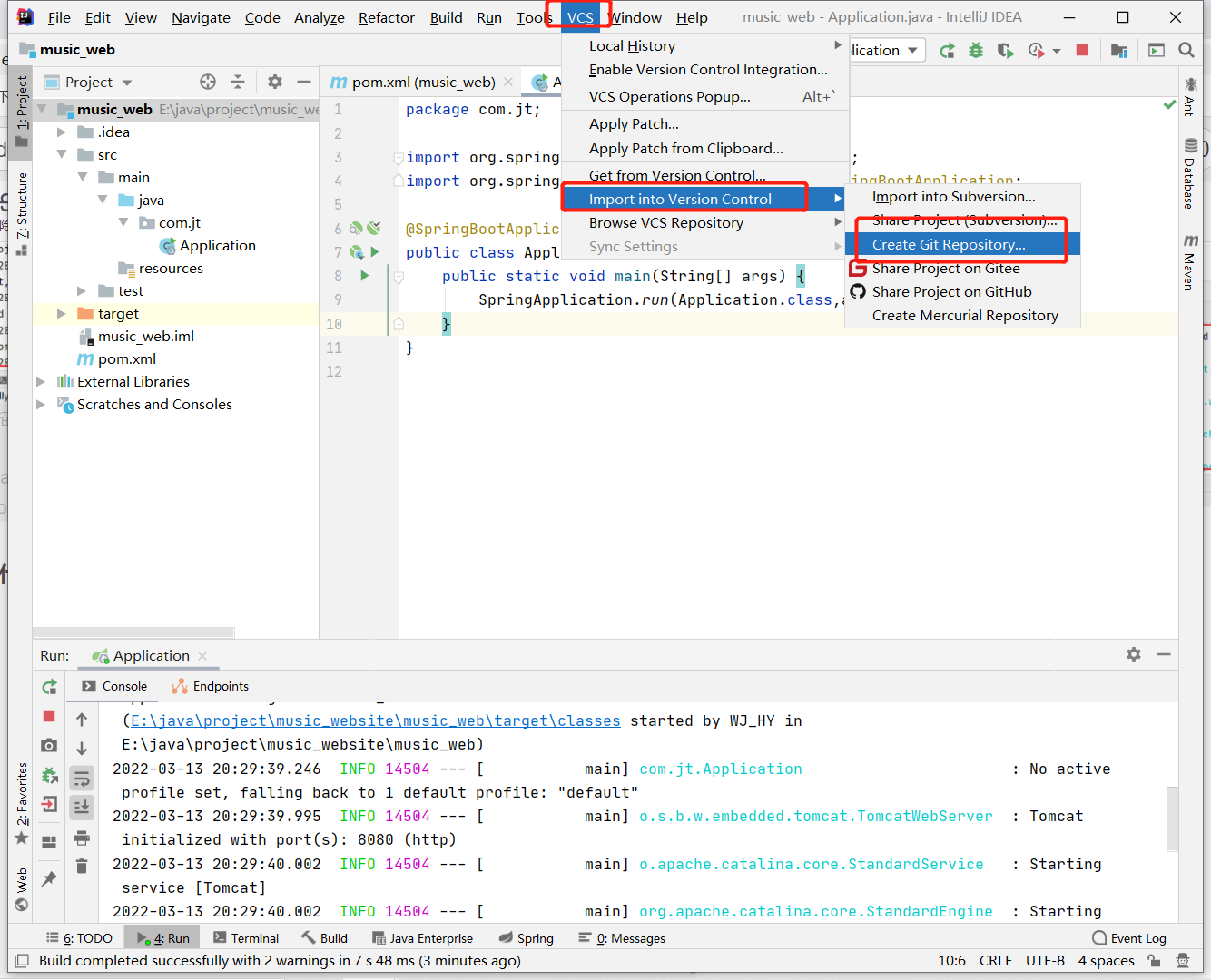Run Application with Coverage

1005,50
